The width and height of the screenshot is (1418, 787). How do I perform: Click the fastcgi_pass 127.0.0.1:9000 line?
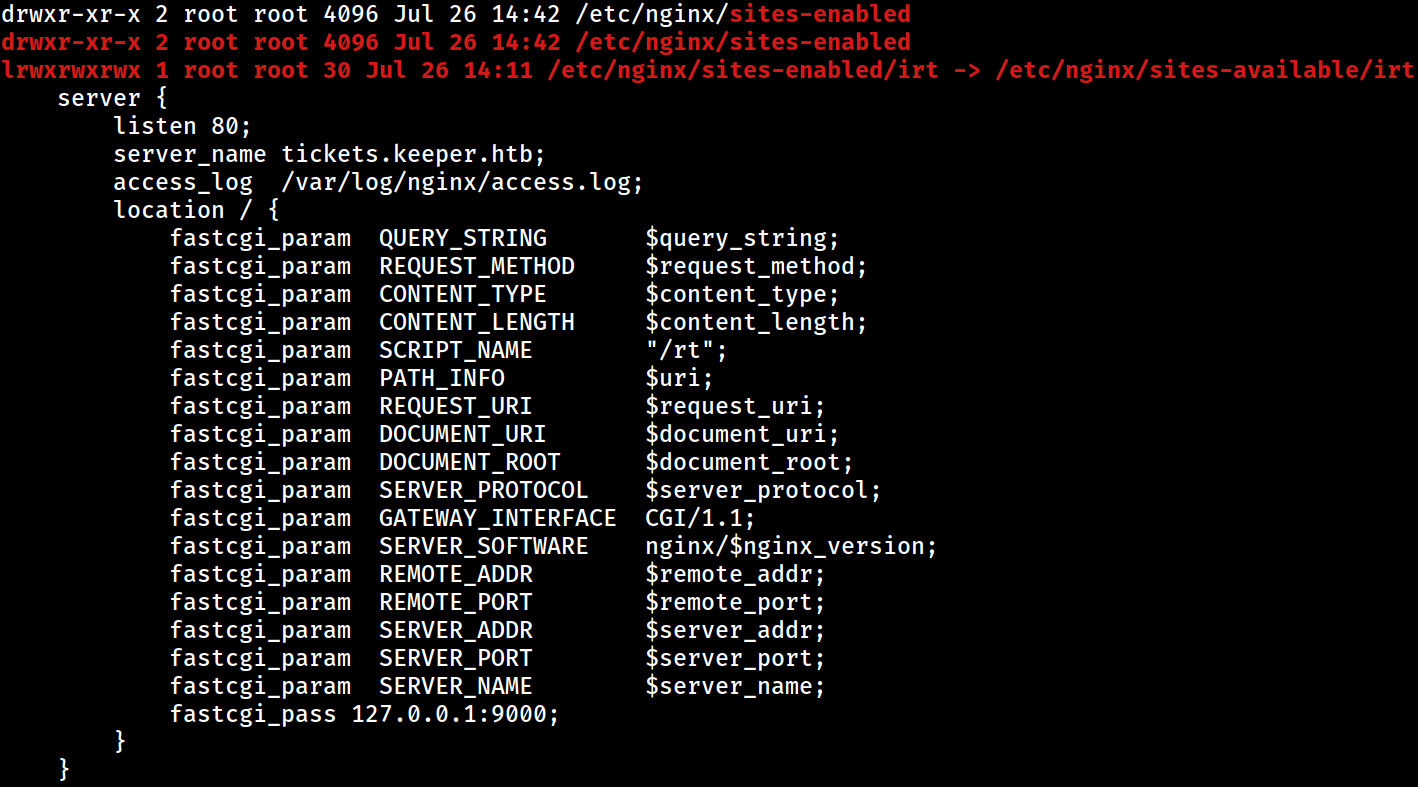tap(364, 714)
